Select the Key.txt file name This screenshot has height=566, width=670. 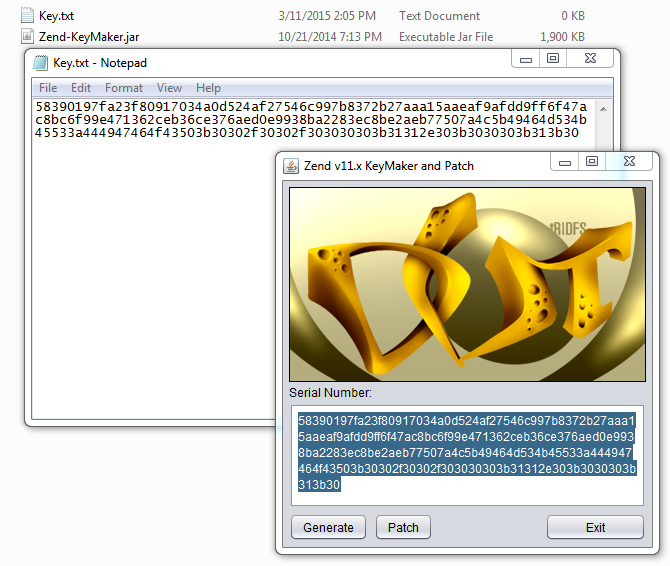[x=56, y=16]
